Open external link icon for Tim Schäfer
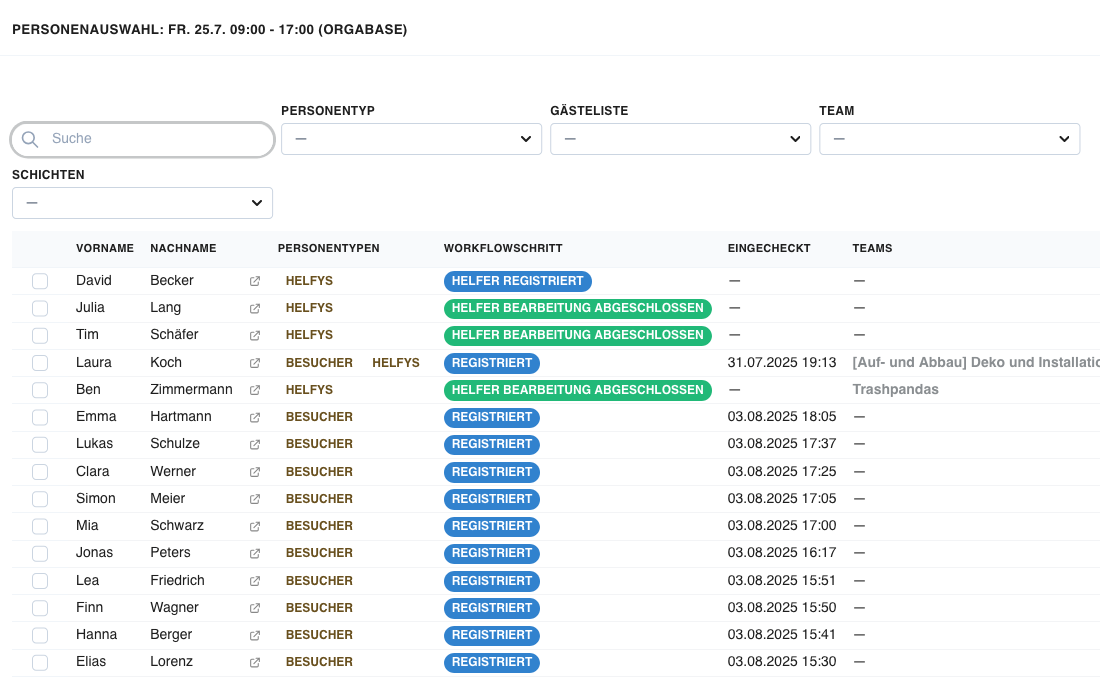Screen dimensions: 1100x680 (255, 336)
